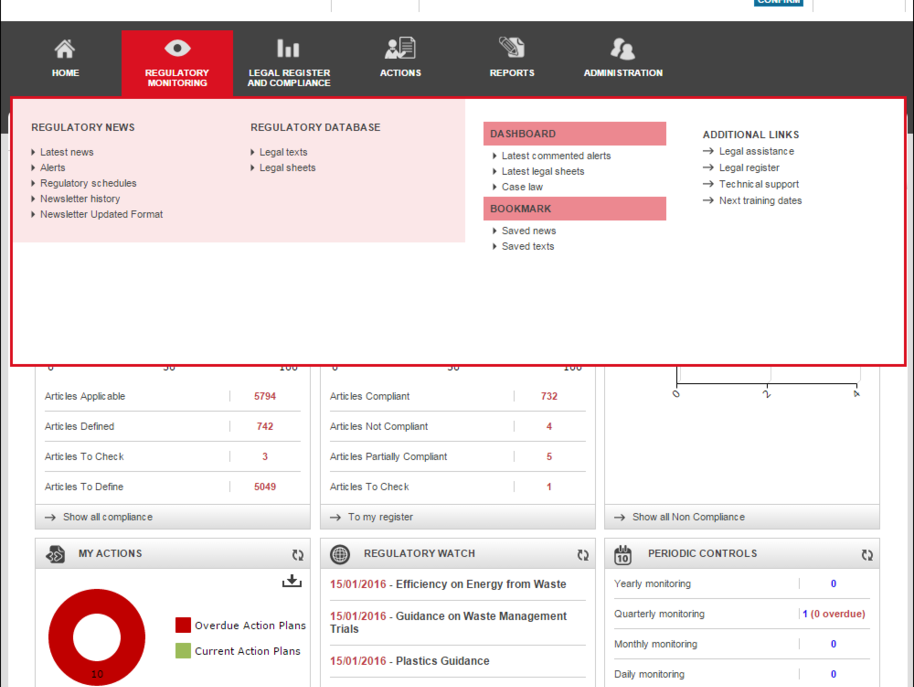The width and height of the screenshot is (914, 687).
Task: Download the My Actions chart data
Action: point(291,581)
